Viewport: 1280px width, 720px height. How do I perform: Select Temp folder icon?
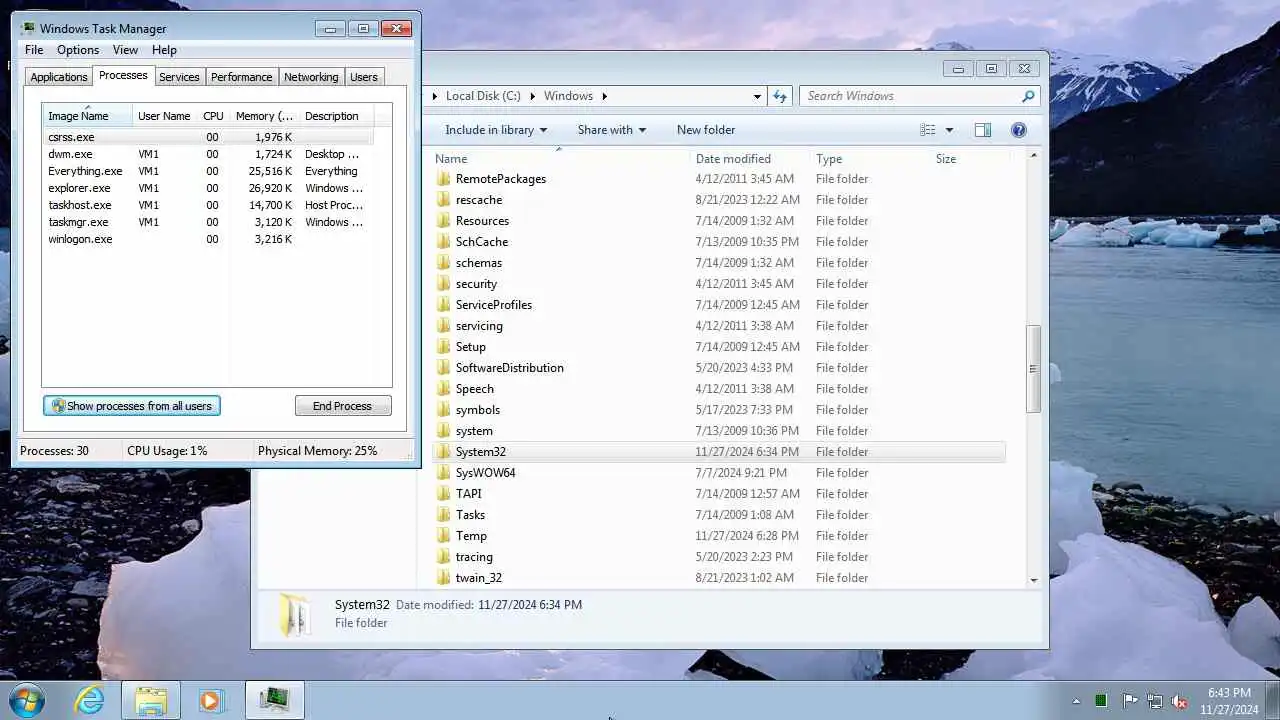[x=444, y=536]
